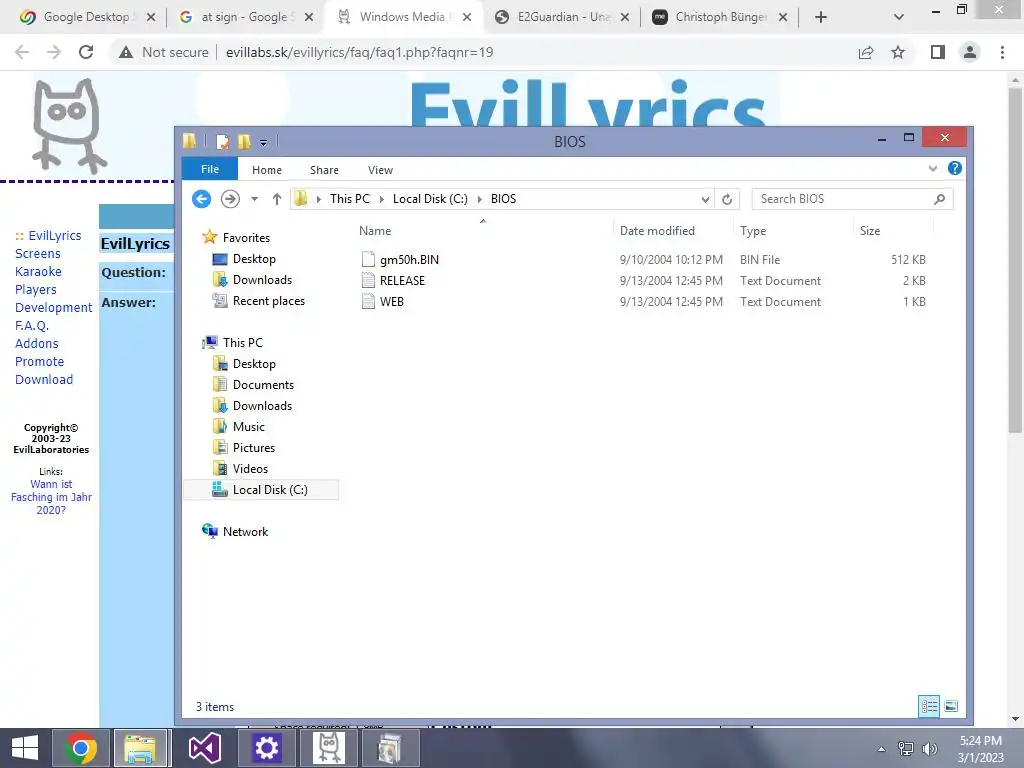Sort files by Date modified column

pyautogui.click(x=657, y=231)
